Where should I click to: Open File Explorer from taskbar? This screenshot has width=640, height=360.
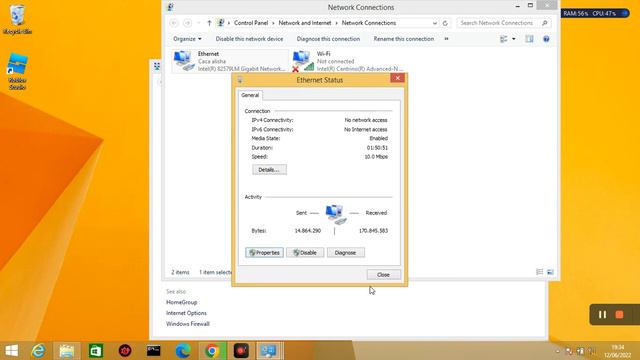[67, 351]
